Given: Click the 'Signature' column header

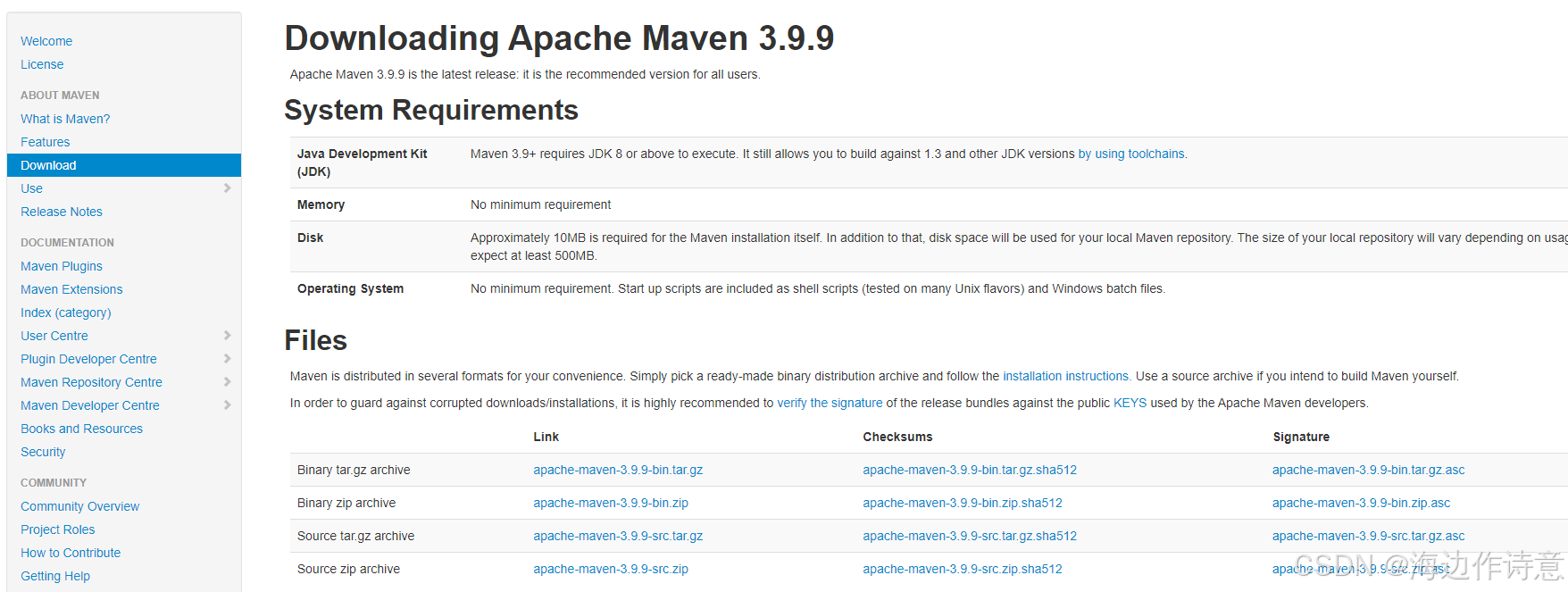Looking at the screenshot, I should pyautogui.click(x=1301, y=437).
